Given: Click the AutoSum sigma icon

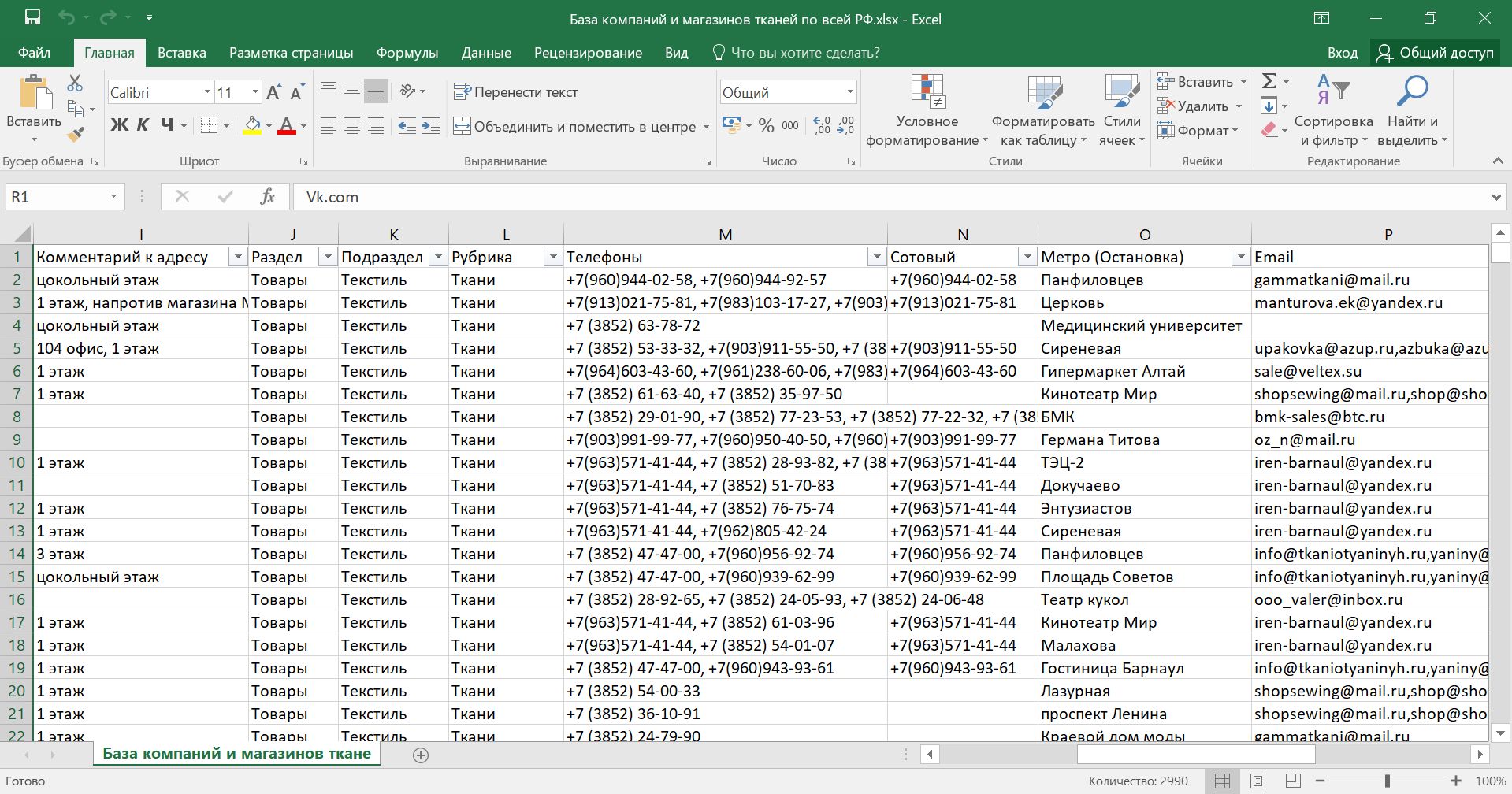Looking at the screenshot, I should tap(1269, 81).
